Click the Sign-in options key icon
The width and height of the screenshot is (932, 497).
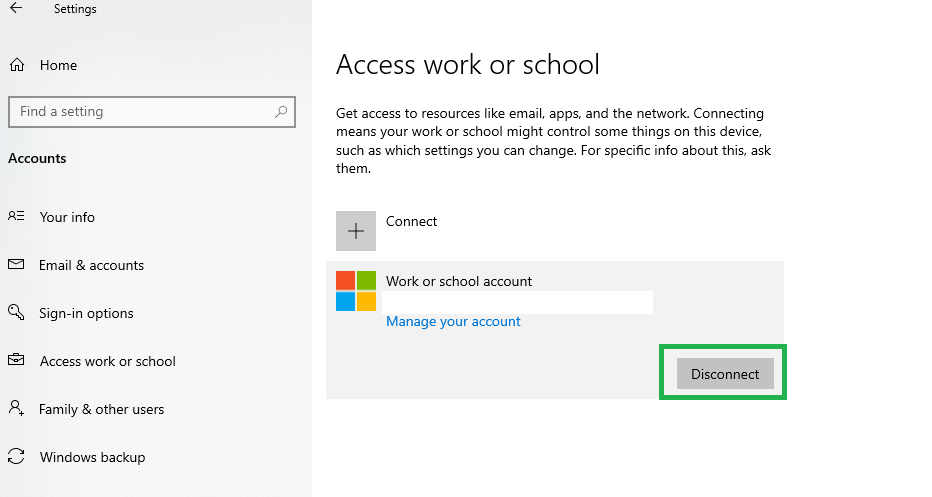[x=16, y=312]
